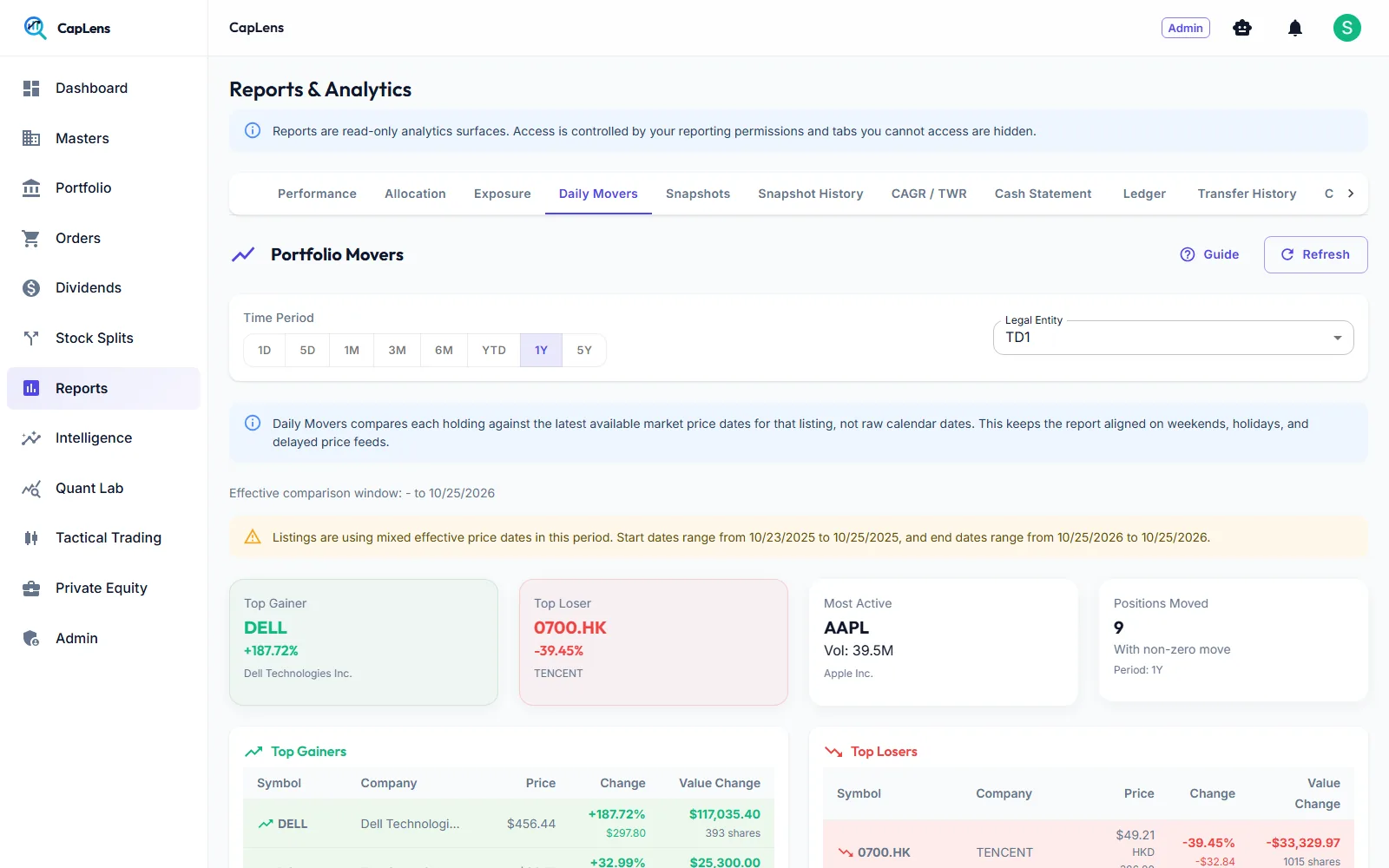This screenshot has width=1389, height=868.
Task: Go to Quant Lab in the sidebar
Action: click(103, 488)
